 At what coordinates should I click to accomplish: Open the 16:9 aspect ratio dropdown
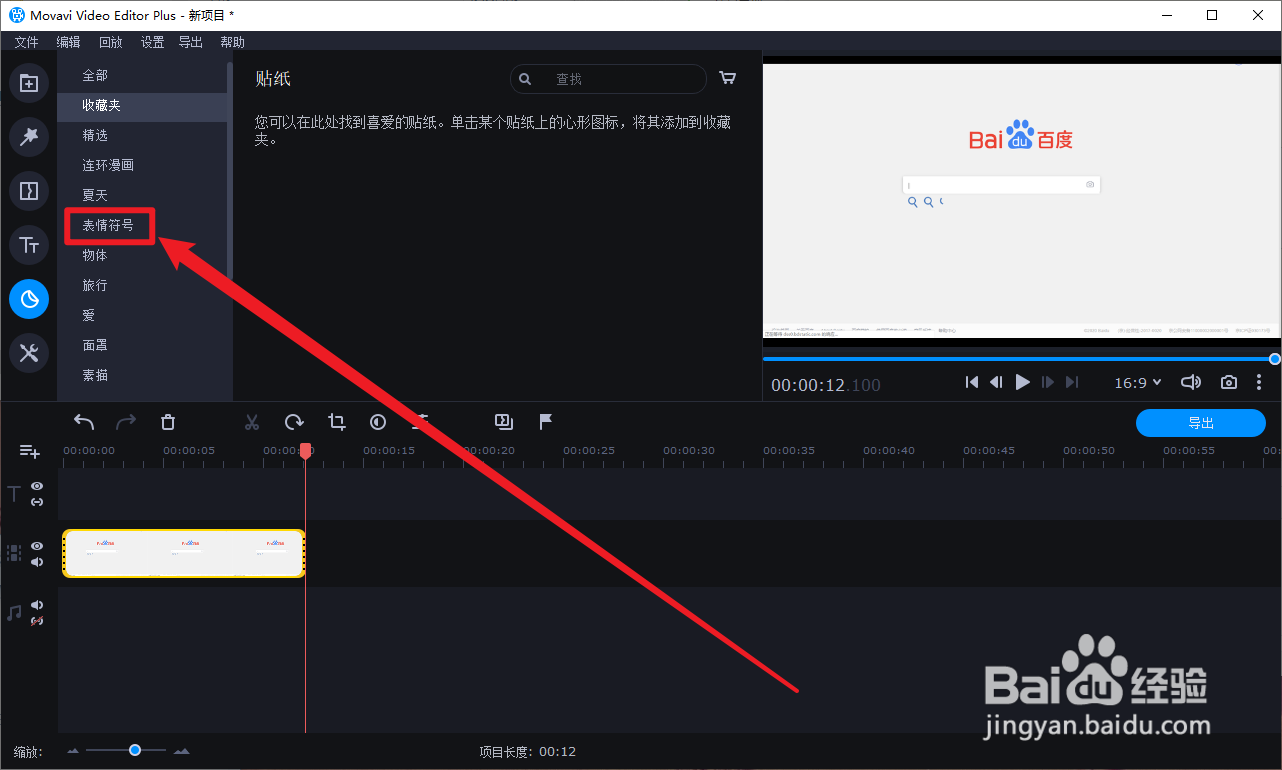pos(1138,382)
